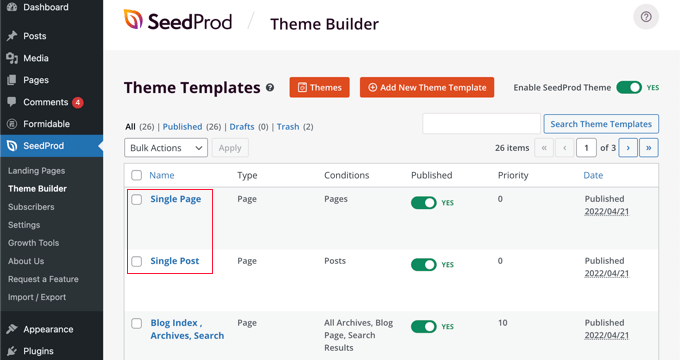The width and height of the screenshot is (680, 360).
Task: Open the Single Page template
Action: (x=176, y=199)
